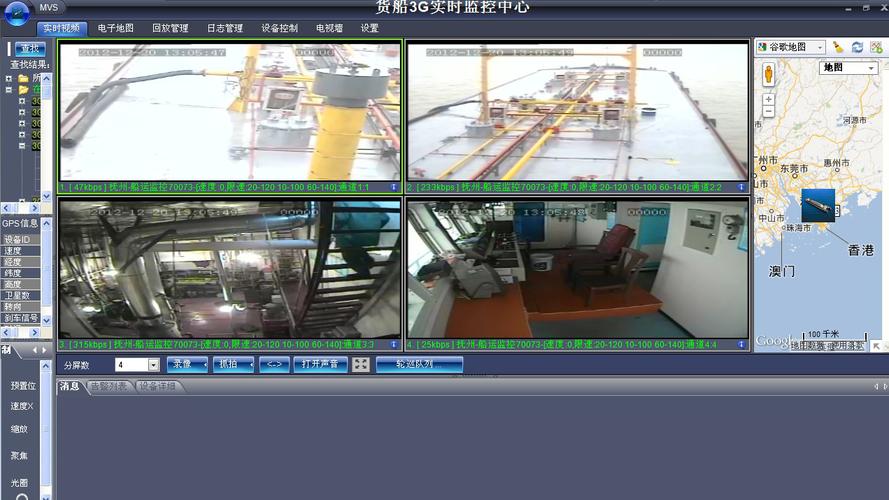The height and width of the screenshot is (500, 889).
Task: Open the 回放管理 playback management tab
Action: (170, 29)
